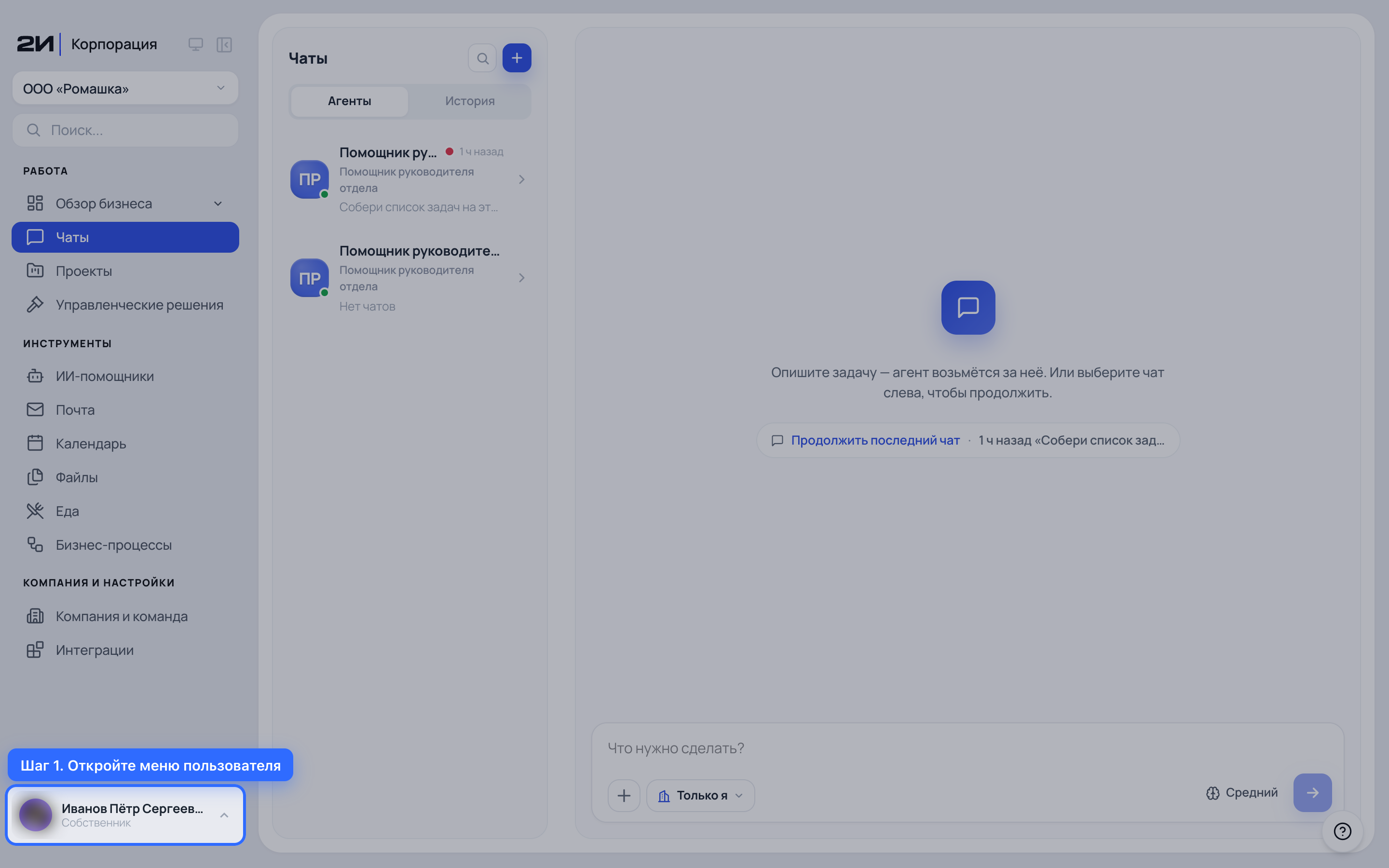Open the Обзор бизнеса dashboard icon

35,203
